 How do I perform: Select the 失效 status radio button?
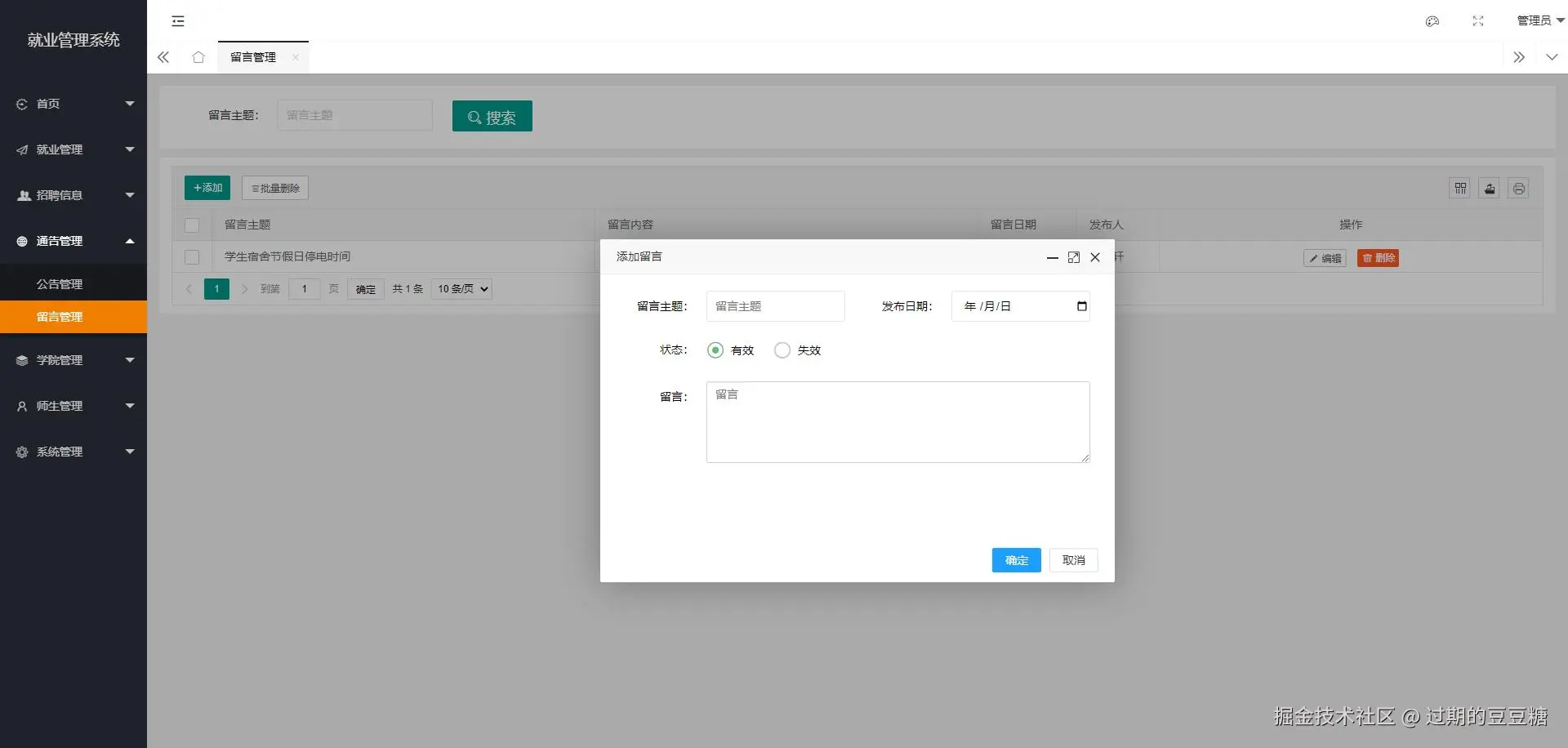(x=783, y=350)
